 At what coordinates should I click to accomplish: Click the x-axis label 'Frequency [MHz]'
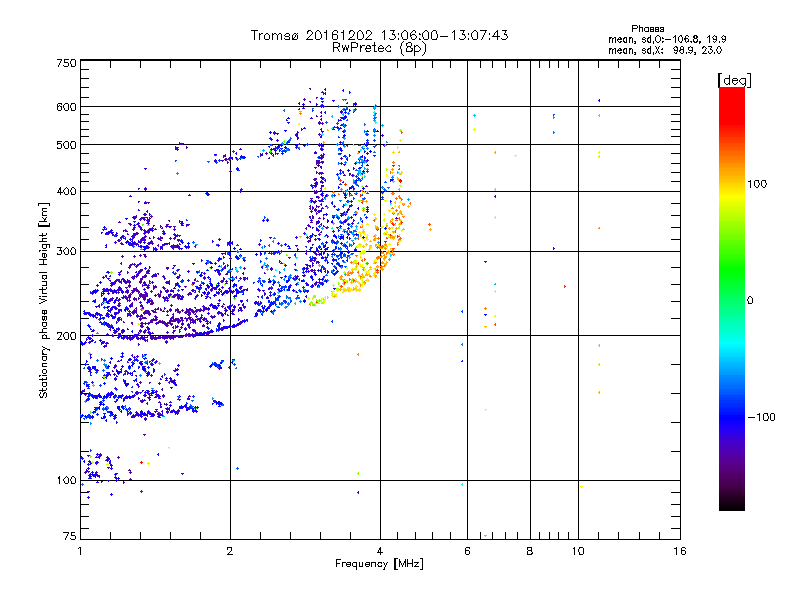(379, 564)
